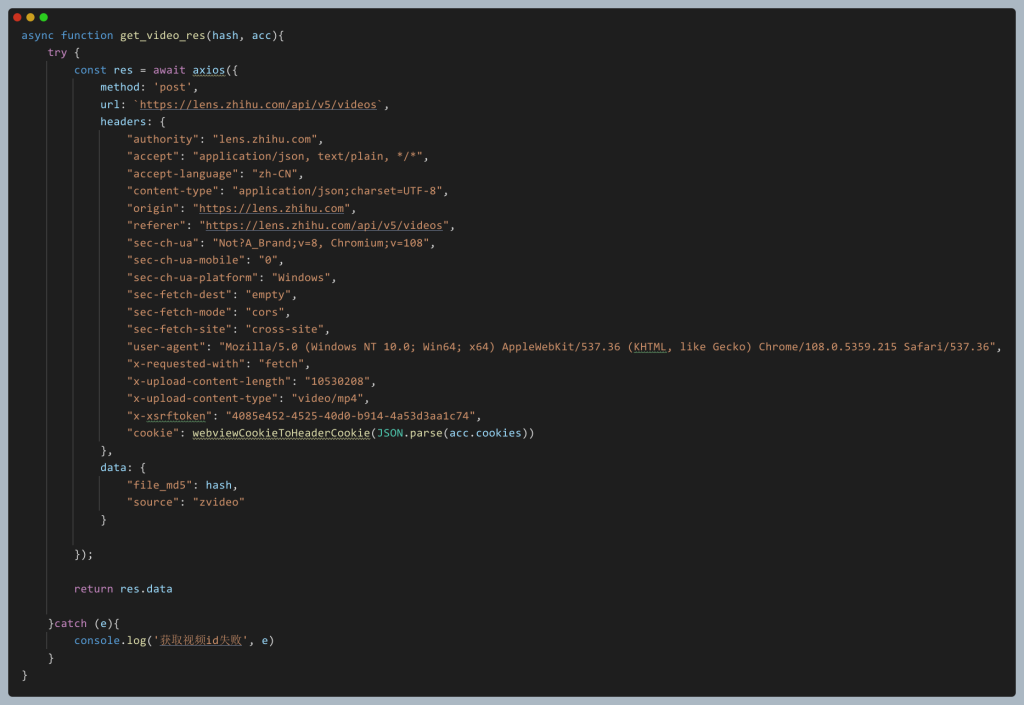Open the lens.zhihu.com URL in the url line
Screen dimensions: 1024x705
tap(259, 105)
